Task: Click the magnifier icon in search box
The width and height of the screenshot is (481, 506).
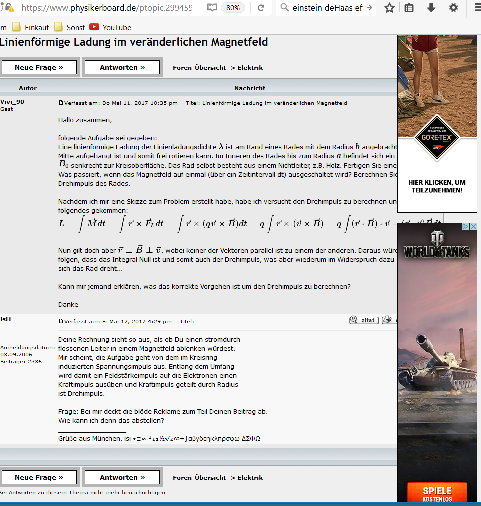Action: (x=284, y=7)
